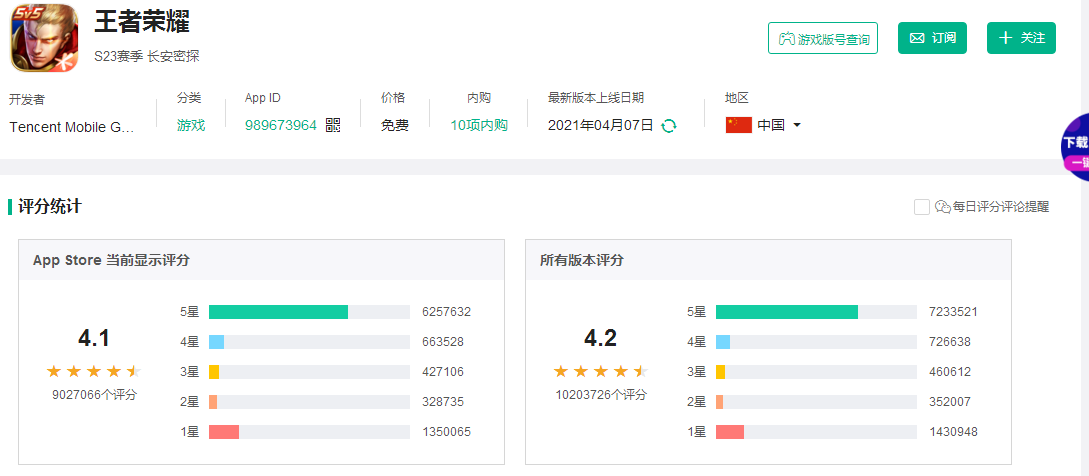The height and width of the screenshot is (476, 1089).
Task: Open the 中国 region selector
Action: (x=770, y=125)
